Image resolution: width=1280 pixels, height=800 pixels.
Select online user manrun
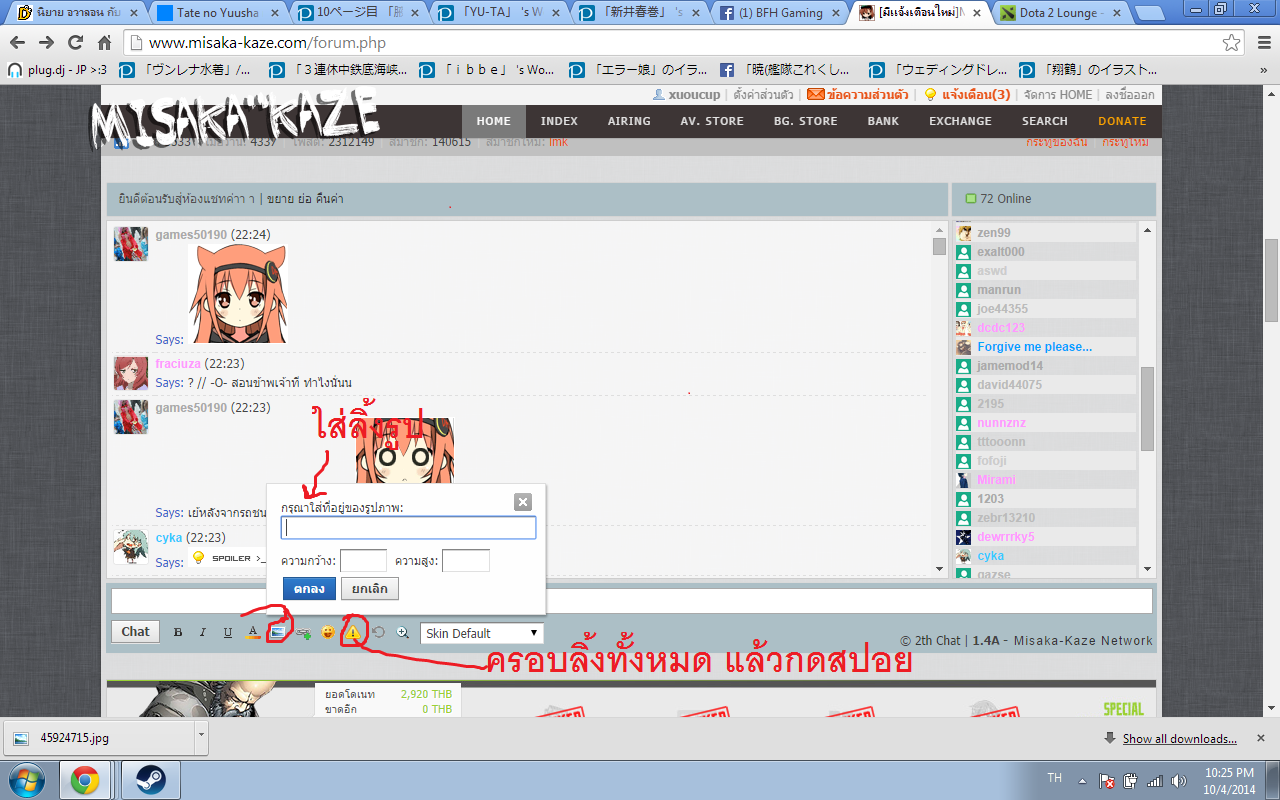(x=998, y=290)
